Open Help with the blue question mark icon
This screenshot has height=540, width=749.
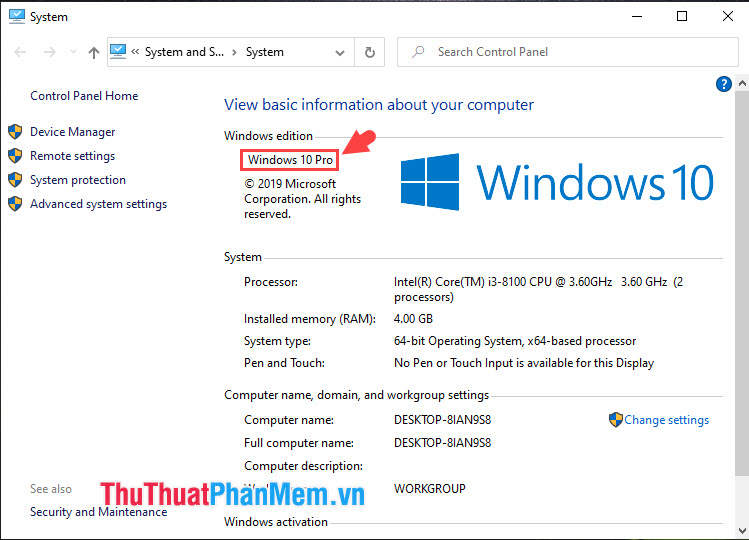tap(724, 84)
